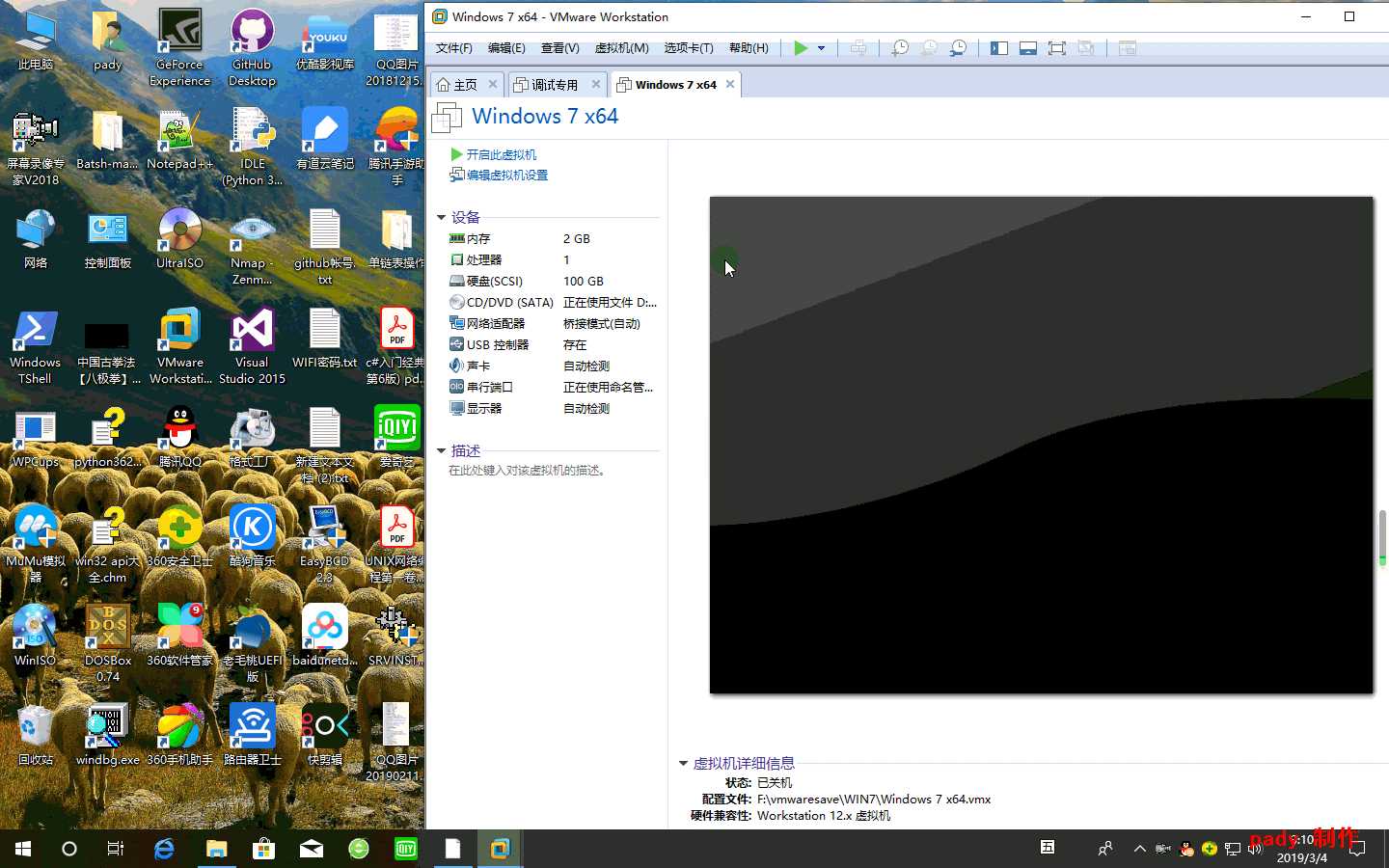
Task: Open the GitHub Desktop shortcut
Action: click(x=252, y=48)
